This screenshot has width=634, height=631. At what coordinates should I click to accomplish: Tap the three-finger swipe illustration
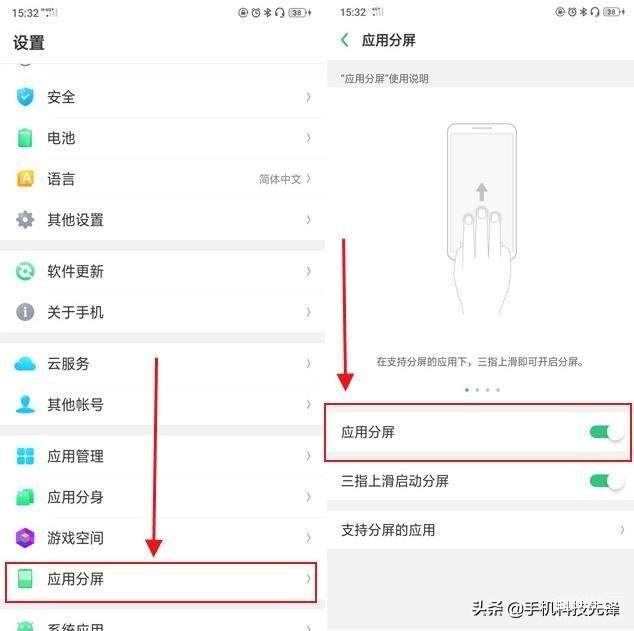pyautogui.click(x=482, y=220)
